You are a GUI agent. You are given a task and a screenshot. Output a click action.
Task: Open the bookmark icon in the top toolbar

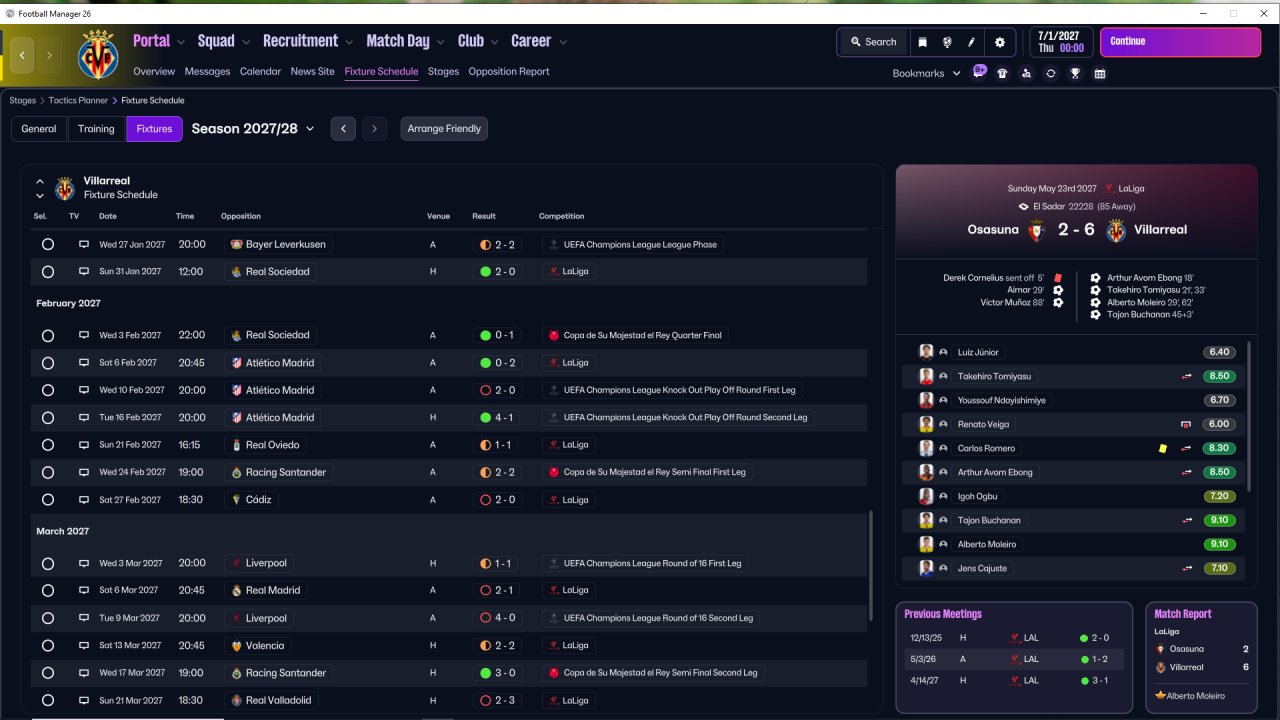tap(922, 42)
